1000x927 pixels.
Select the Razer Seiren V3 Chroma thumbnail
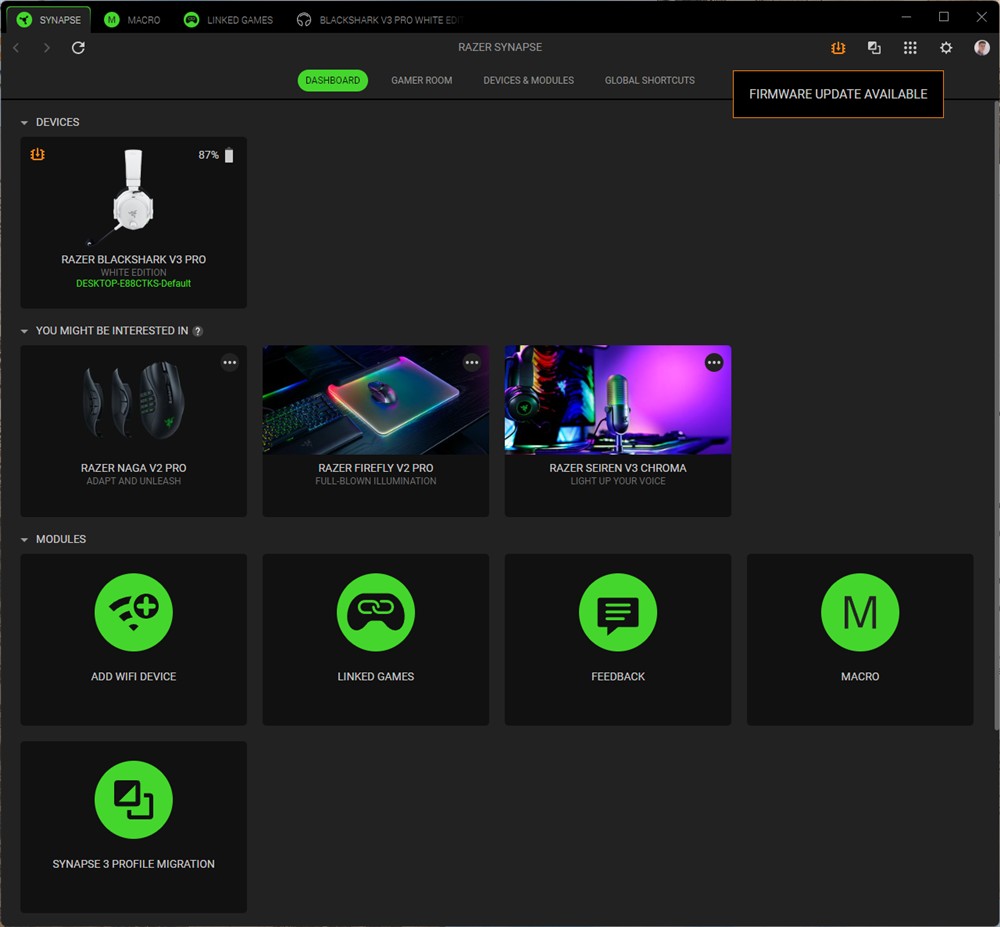point(617,400)
